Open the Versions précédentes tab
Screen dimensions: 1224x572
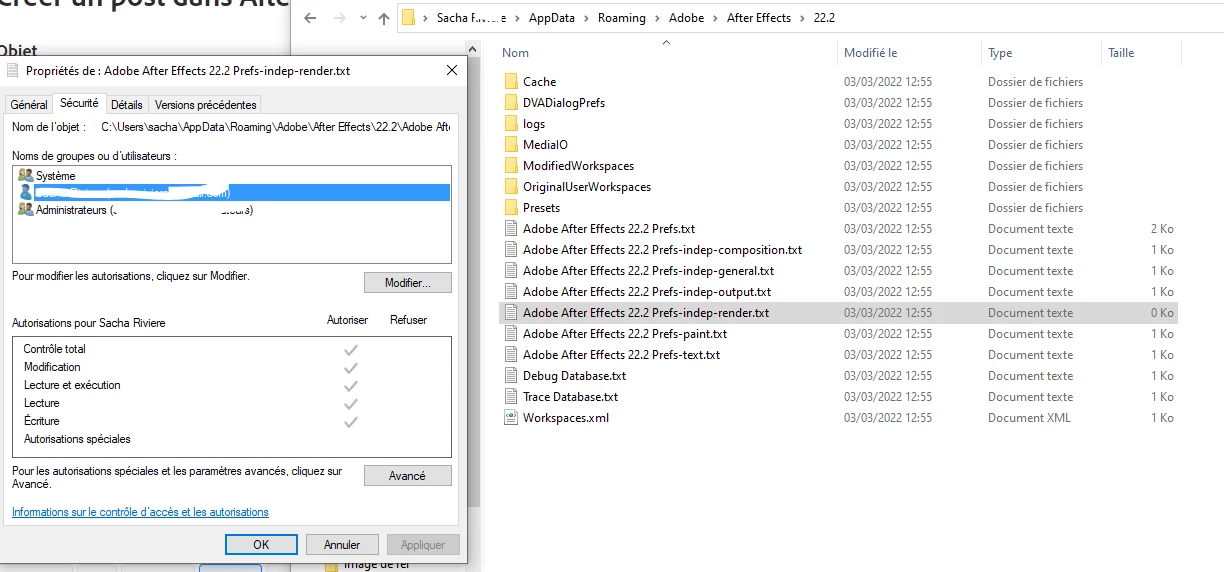click(x=206, y=104)
